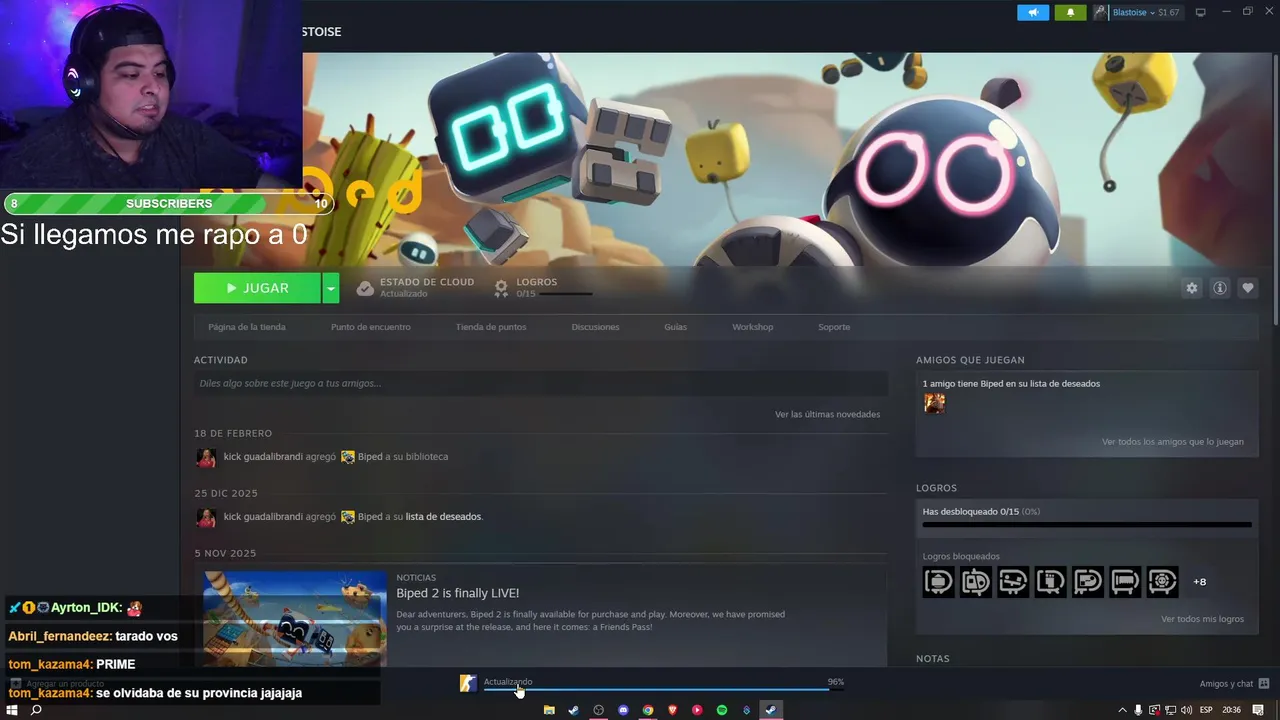Open the Guías tab
The height and width of the screenshot is (720, 1280).
pos(676,327)
